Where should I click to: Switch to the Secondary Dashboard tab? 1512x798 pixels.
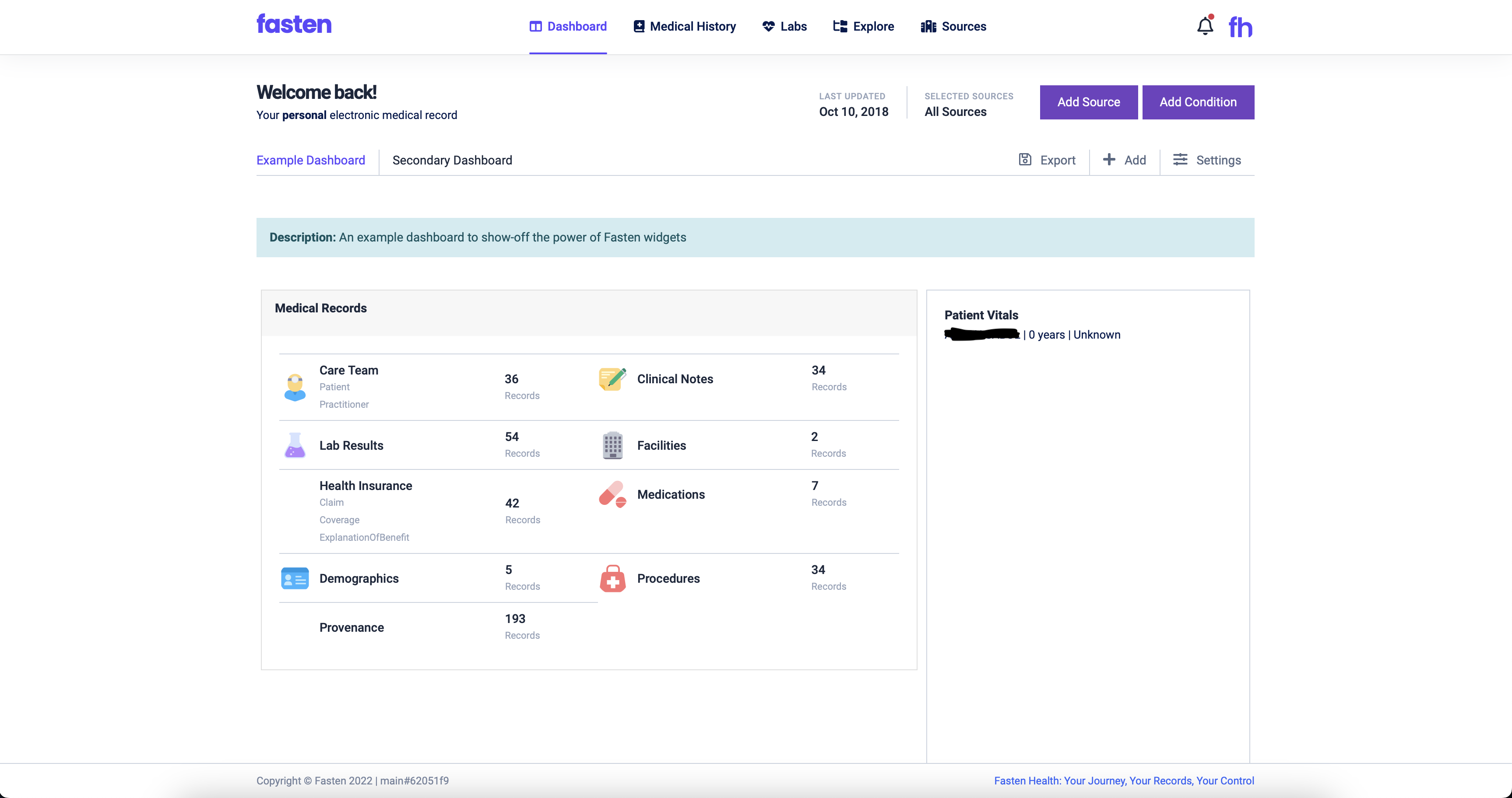[x=452, y=160]
